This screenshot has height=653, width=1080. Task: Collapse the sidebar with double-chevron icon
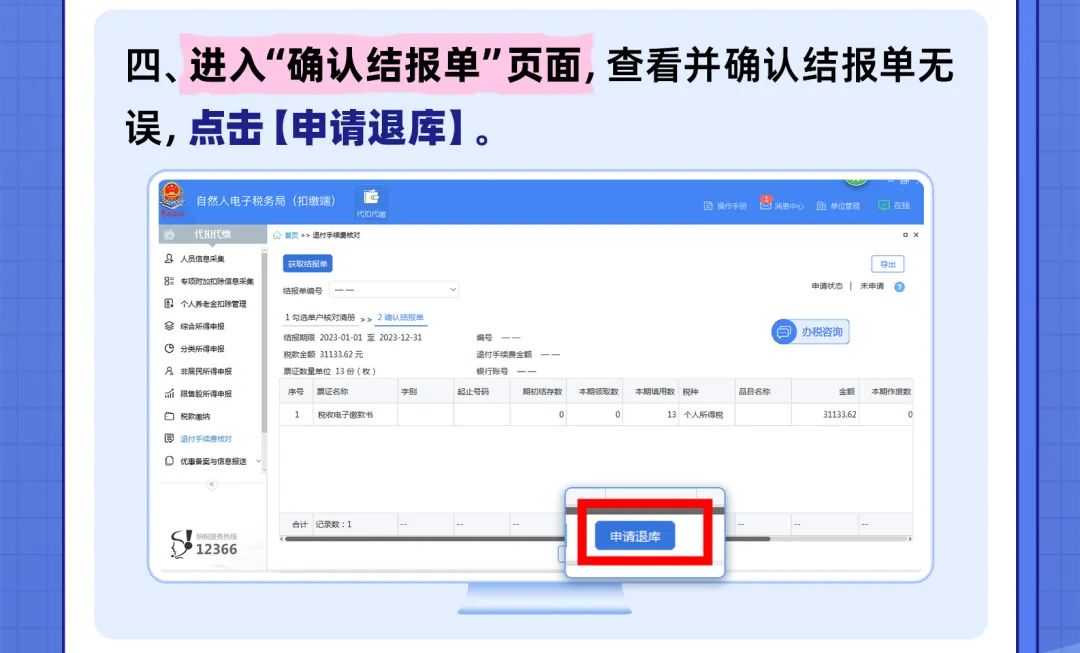point(211,484)
